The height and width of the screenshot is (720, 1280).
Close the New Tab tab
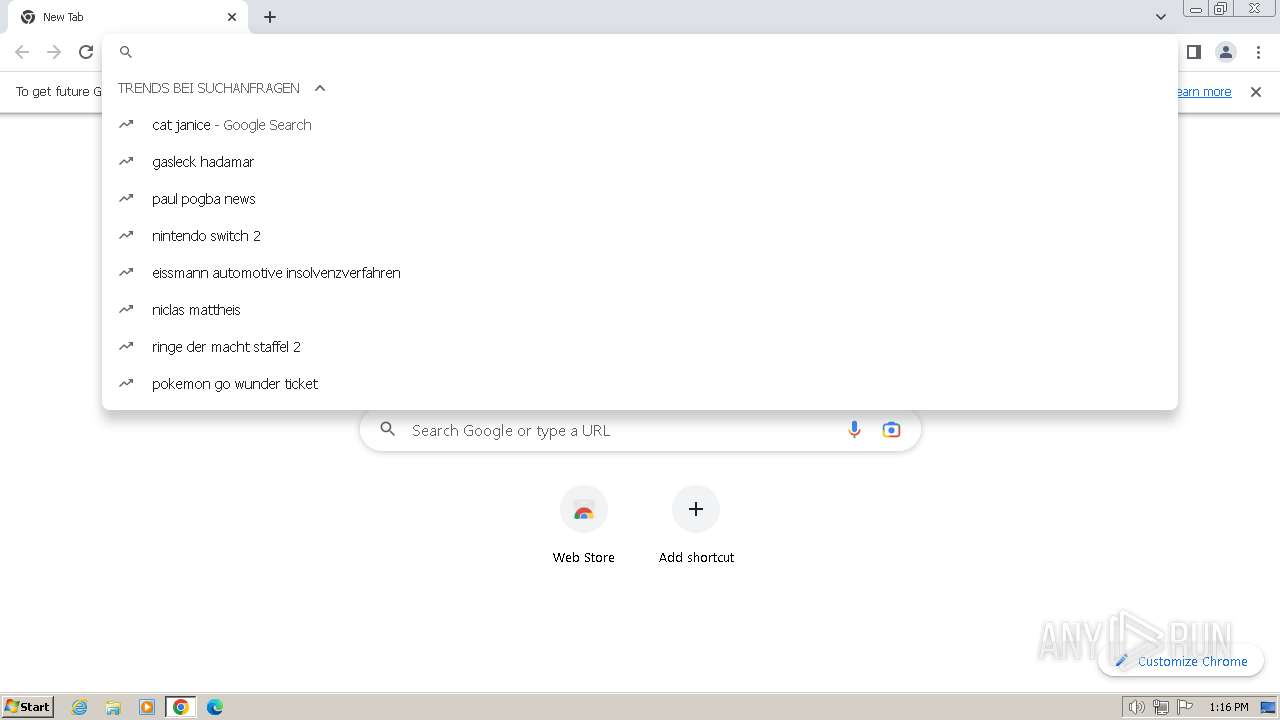pyautogui.click(x=232, y=17)
